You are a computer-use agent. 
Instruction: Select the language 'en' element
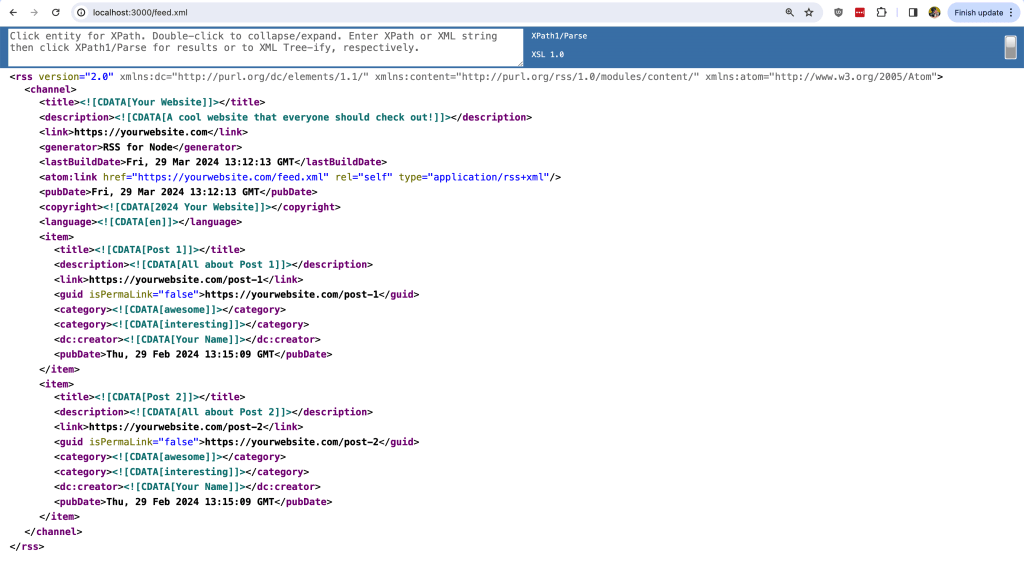[140, 221]
